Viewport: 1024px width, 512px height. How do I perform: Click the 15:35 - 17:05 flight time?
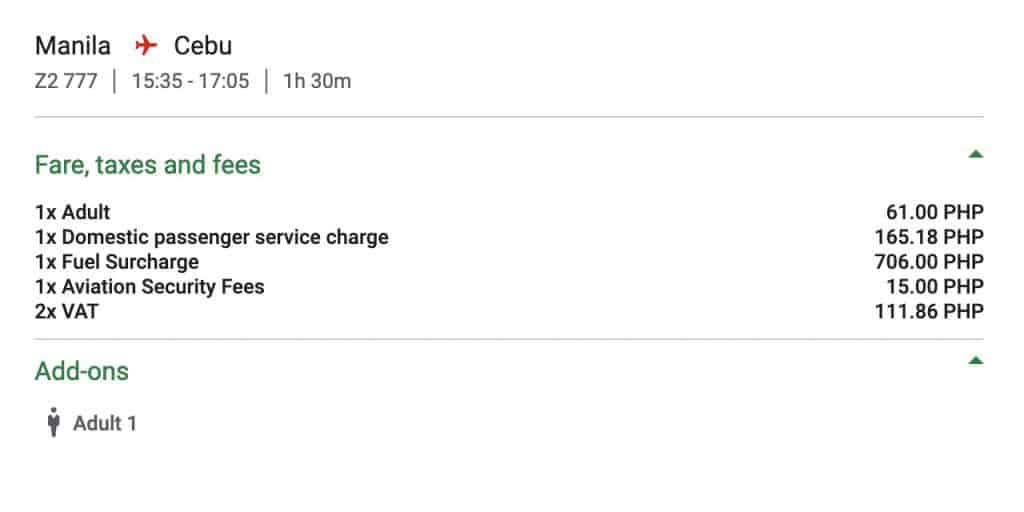pyautogui.click(x=191, y=82)
